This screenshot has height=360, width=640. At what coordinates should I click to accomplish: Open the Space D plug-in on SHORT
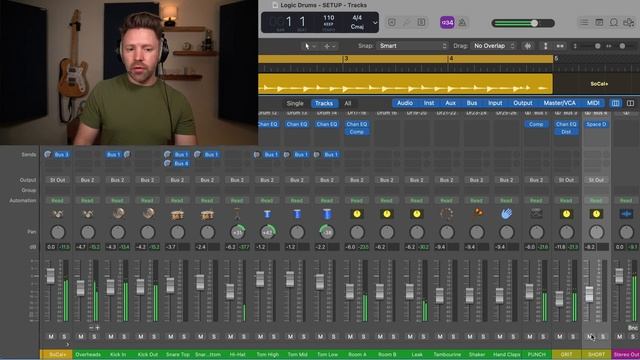(596, 124)
